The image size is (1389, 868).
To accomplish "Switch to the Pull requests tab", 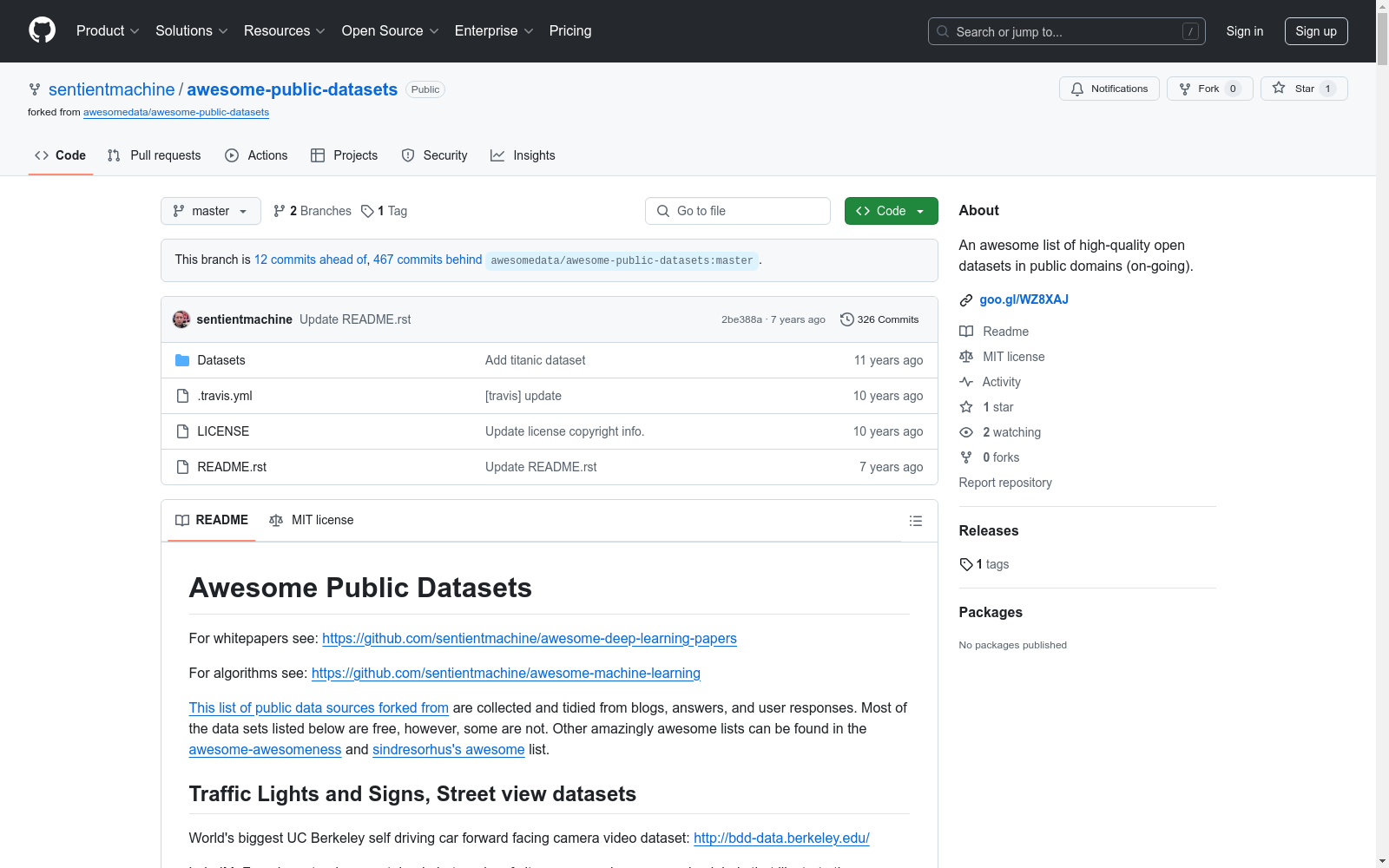I will 155,155.
